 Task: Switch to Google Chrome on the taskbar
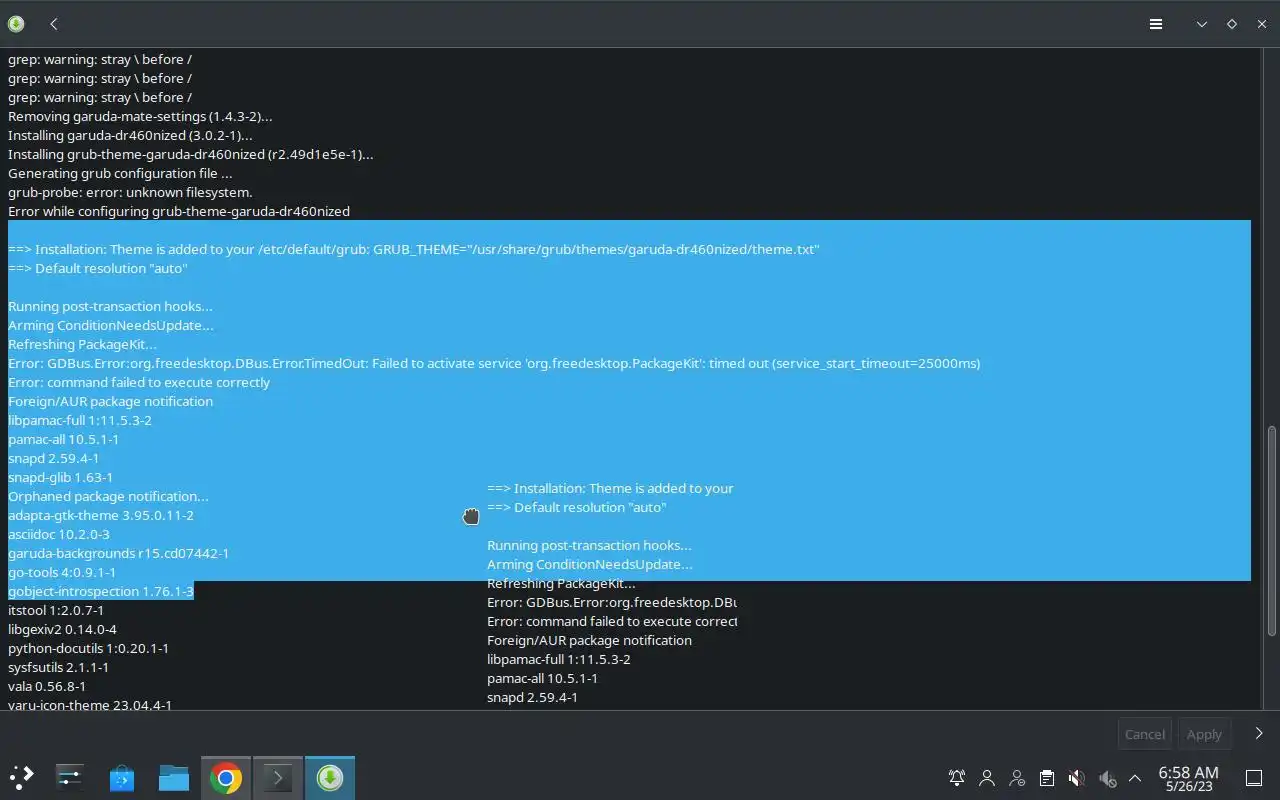pos(226,777)
